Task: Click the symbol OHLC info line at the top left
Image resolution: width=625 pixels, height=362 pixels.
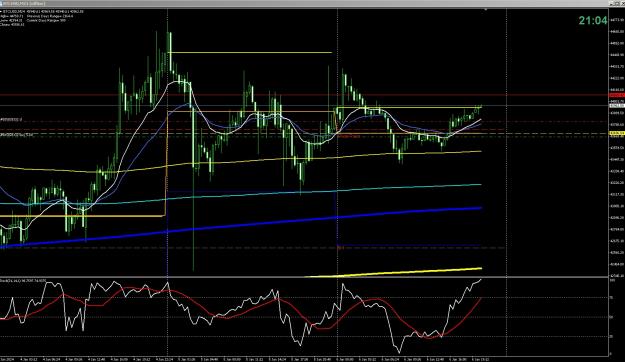Action: click(x=43, y=12)
